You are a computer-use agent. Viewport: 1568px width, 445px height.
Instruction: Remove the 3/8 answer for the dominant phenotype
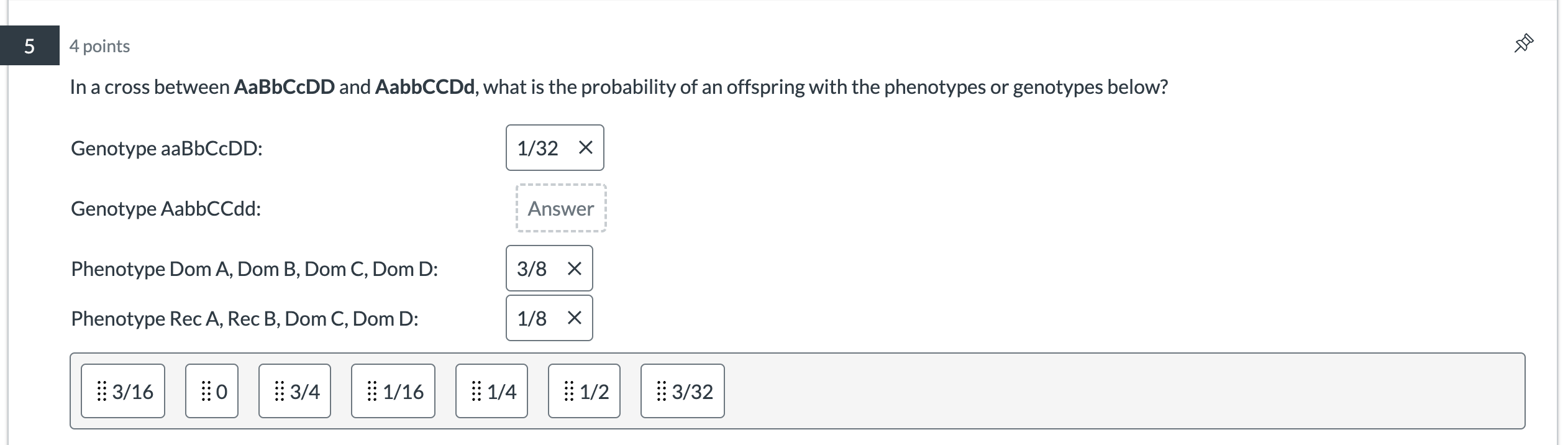tap(575, 268)
